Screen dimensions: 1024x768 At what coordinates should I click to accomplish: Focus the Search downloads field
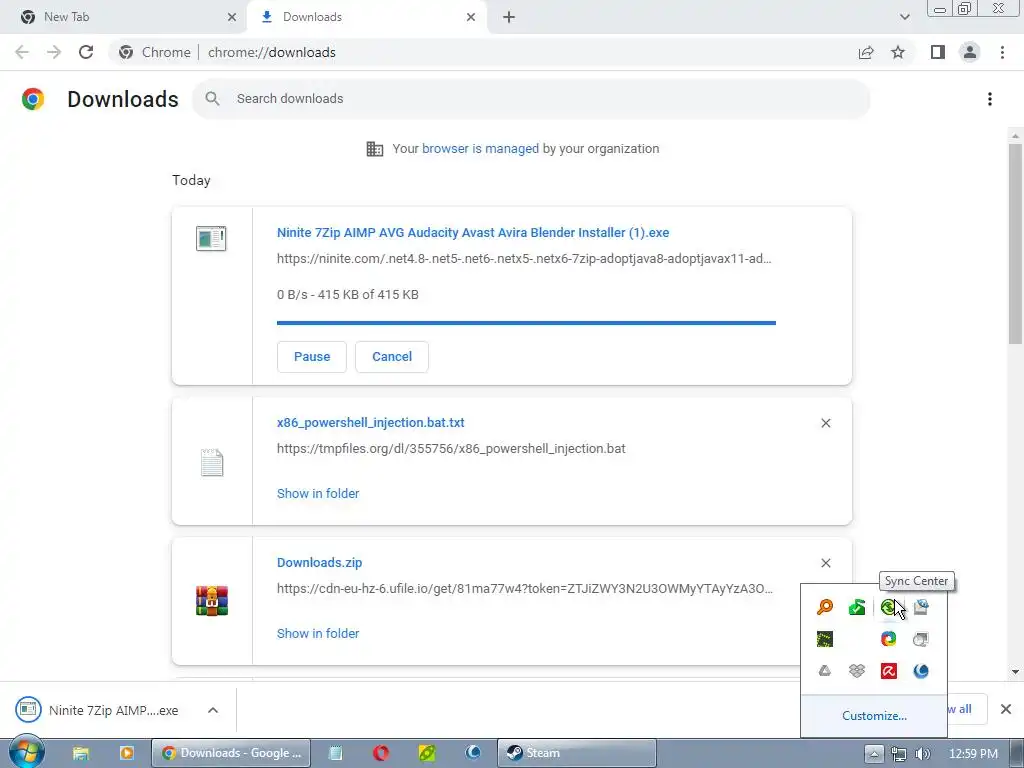pyautogui.click(x=532, y=99)
